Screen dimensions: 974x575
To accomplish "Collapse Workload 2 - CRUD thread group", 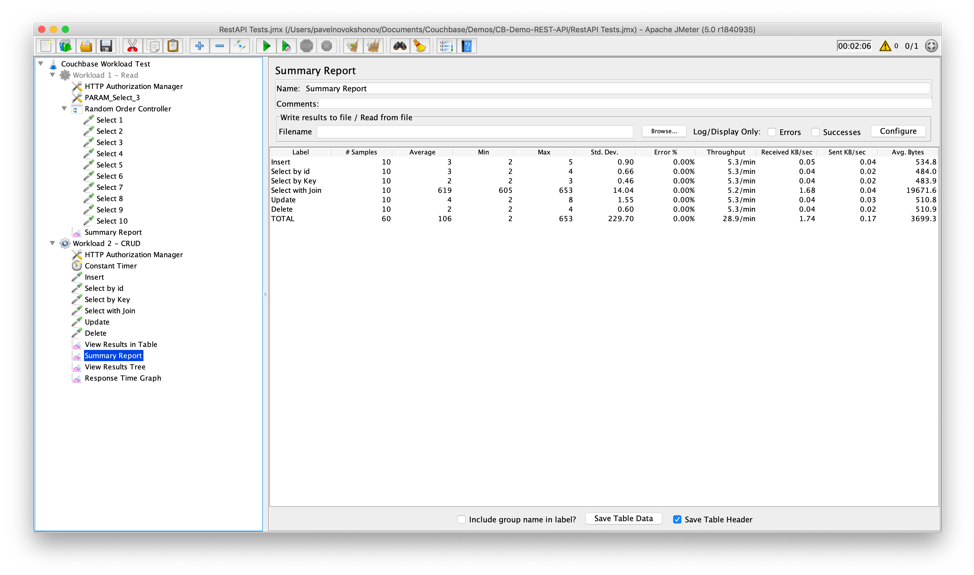I will [53, 243].
